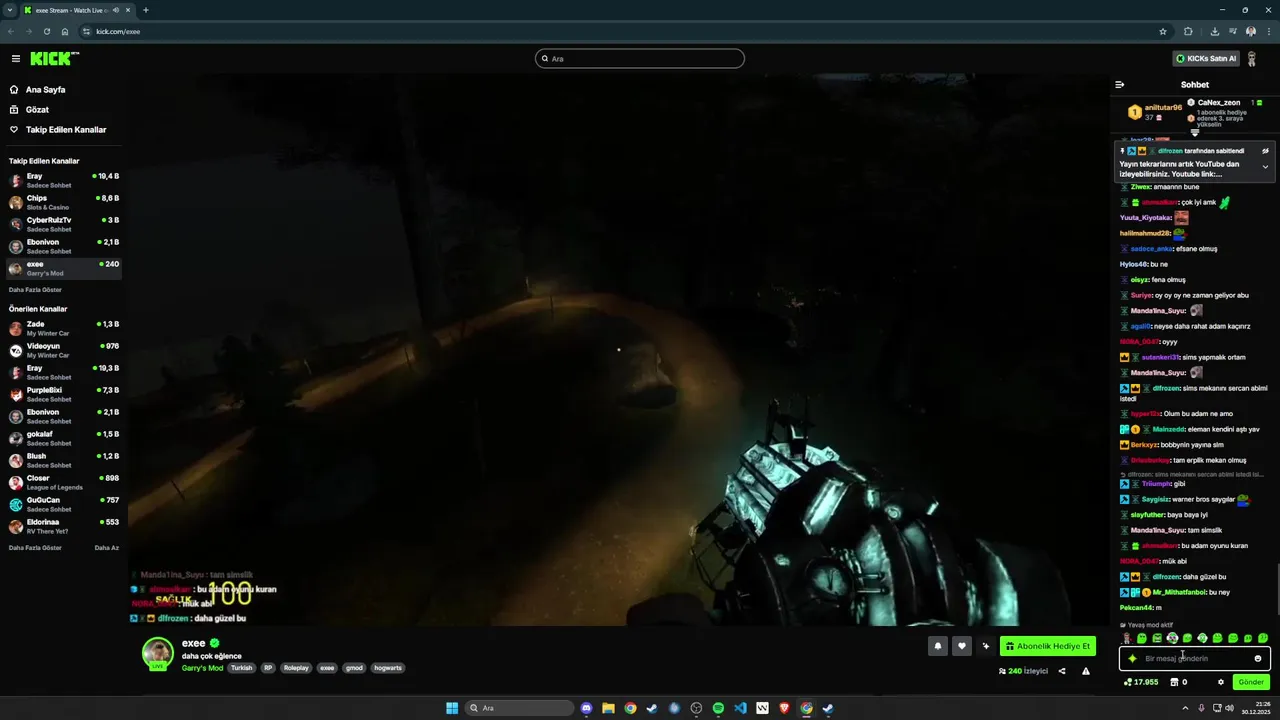Viewport: 1280px width, 720px height.
Task: Select the hogwarts tag
Action: (x=387, y=668)
